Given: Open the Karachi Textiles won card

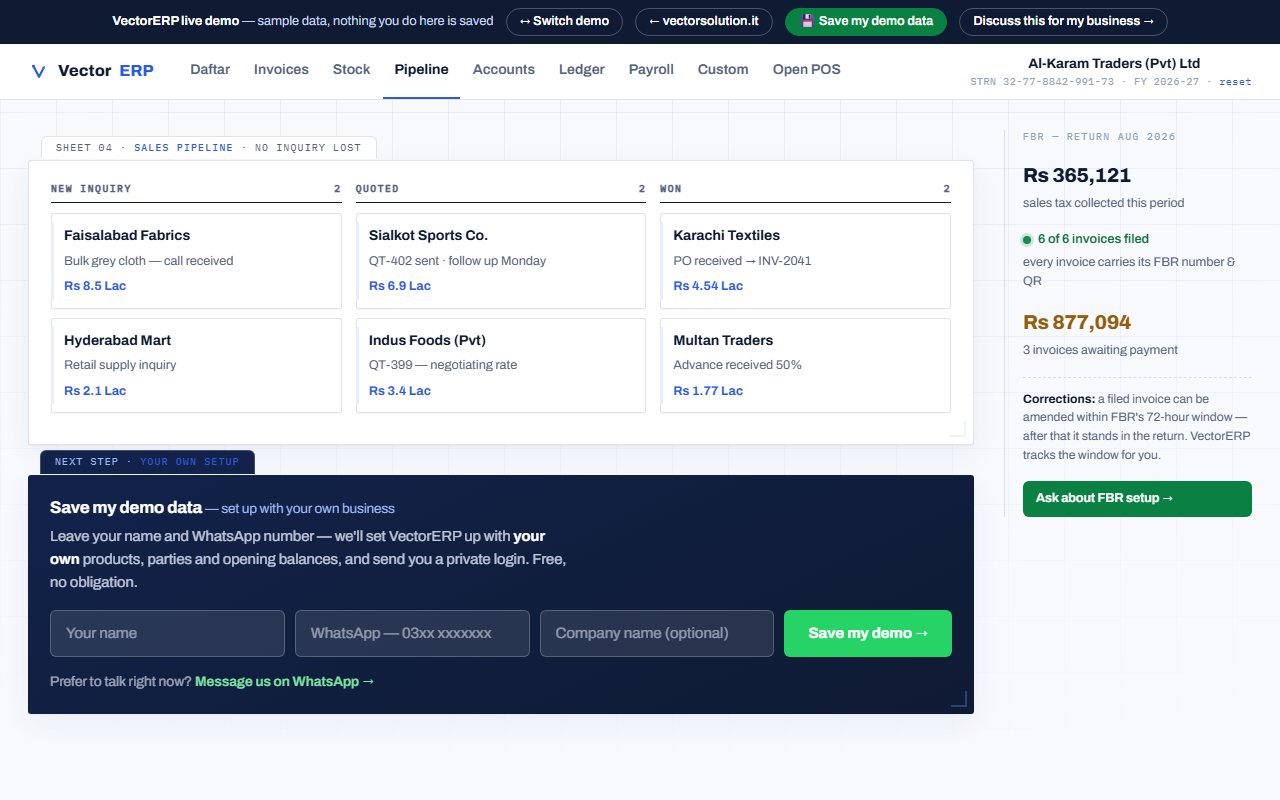Looking at the screenshot, I should tap(806, 261).
